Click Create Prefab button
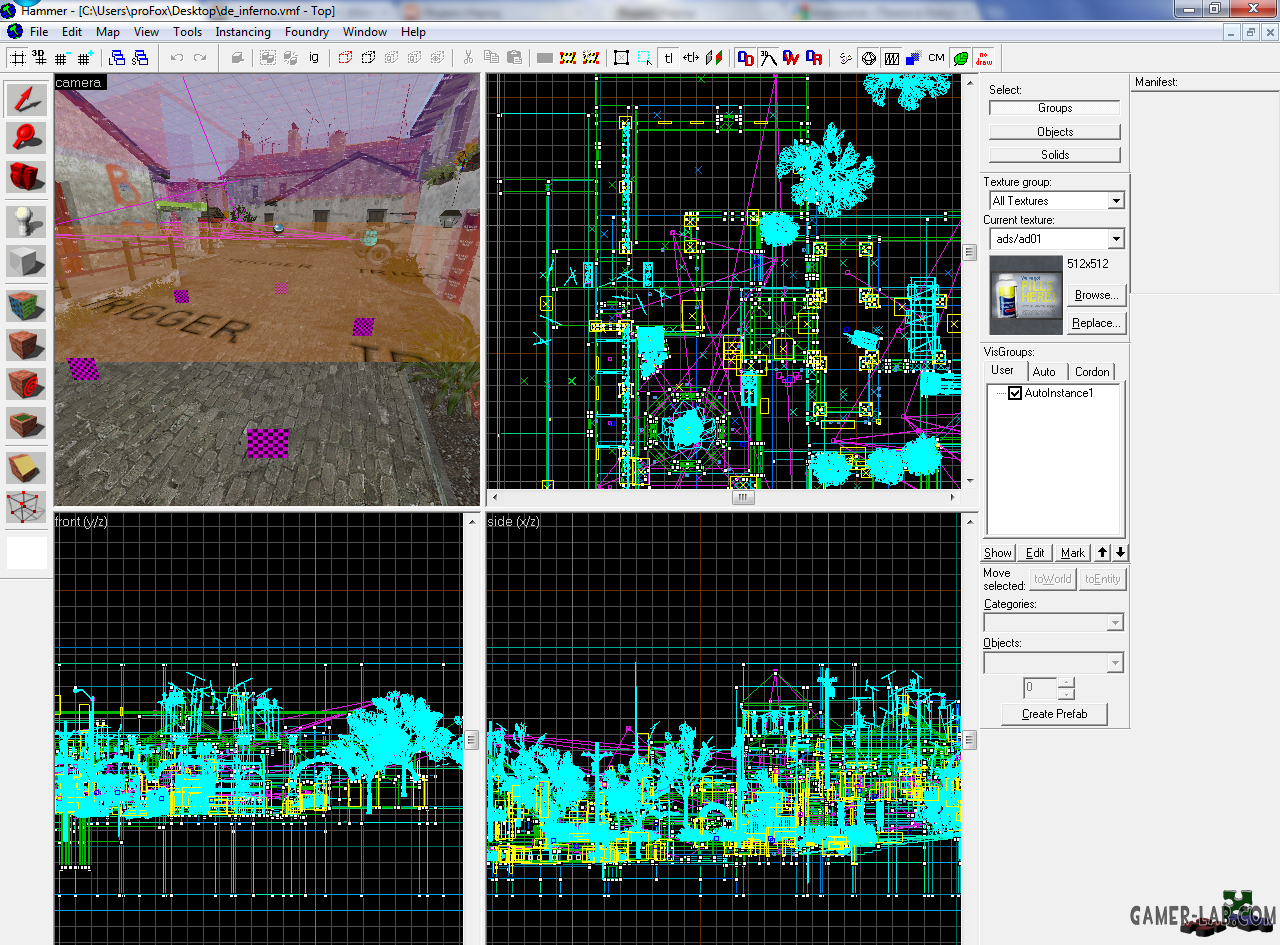Image resolution: width=1280 pixels, height=945 pixels. 1055,714
